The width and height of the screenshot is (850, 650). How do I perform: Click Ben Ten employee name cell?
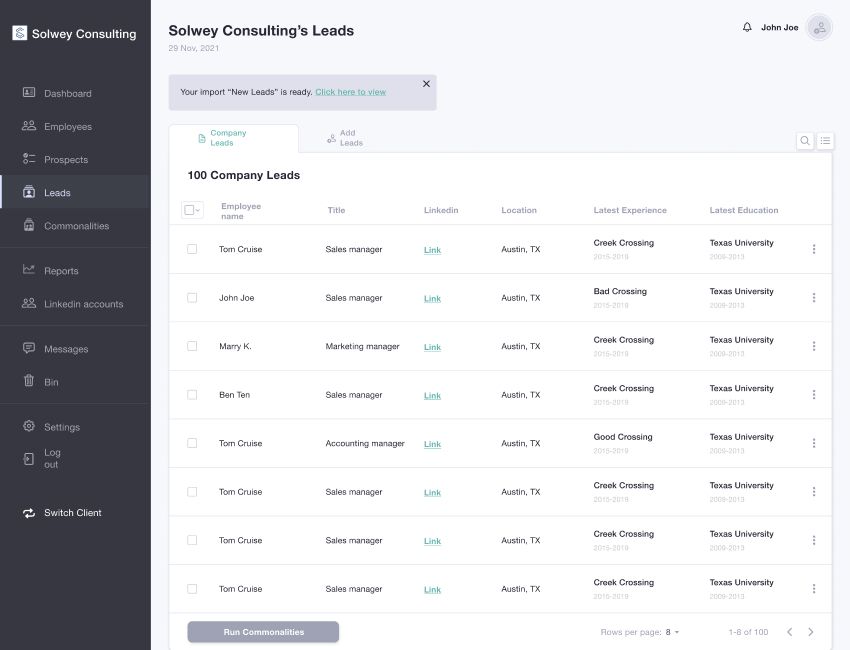234,395
